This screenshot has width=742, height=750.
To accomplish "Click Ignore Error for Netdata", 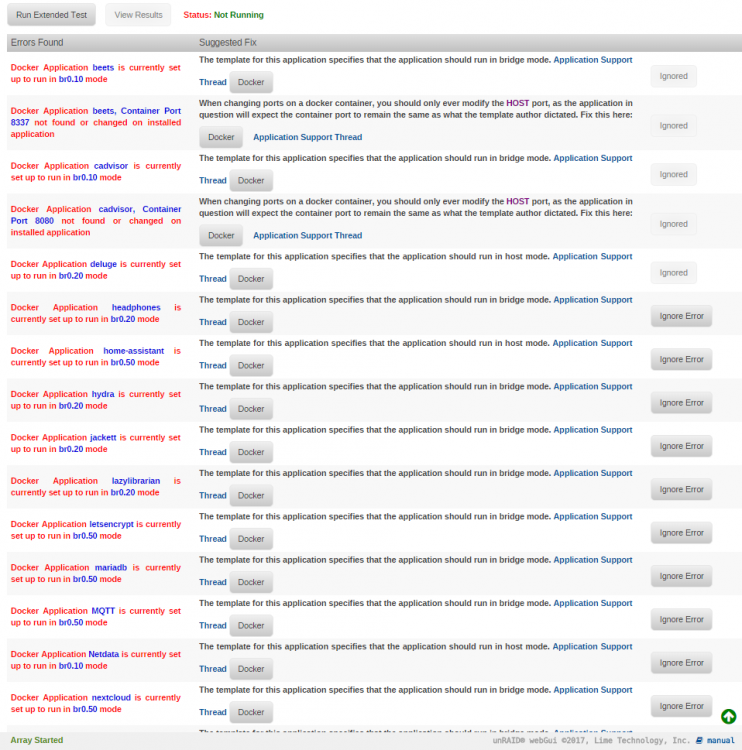I will (681, 663).
